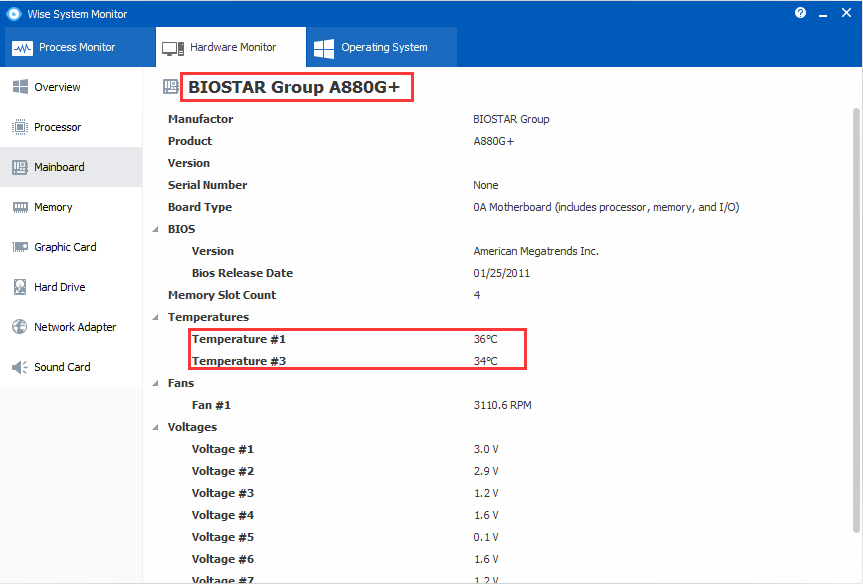This screenshot has height=584, width=863.
Task: Click the Sound Card speaker icon
Action: (x=20, y=367)
